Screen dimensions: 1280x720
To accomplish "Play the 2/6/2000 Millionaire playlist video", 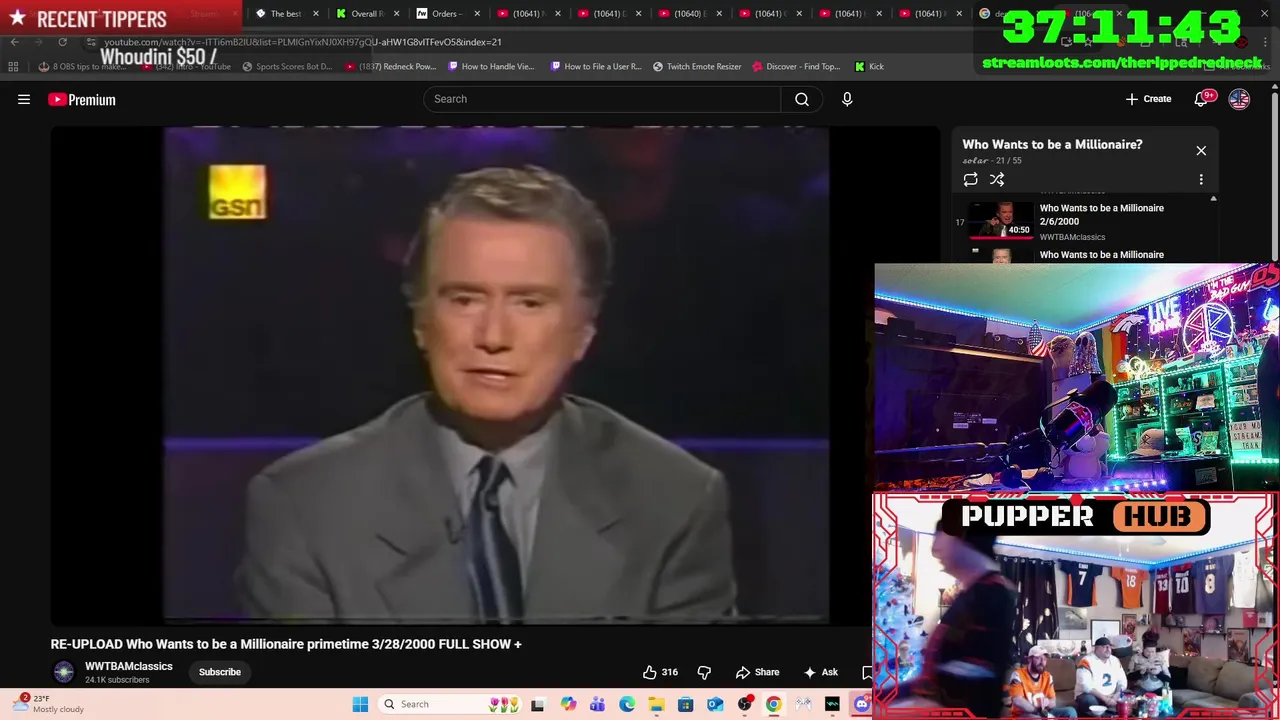I will click(1002, 220).
